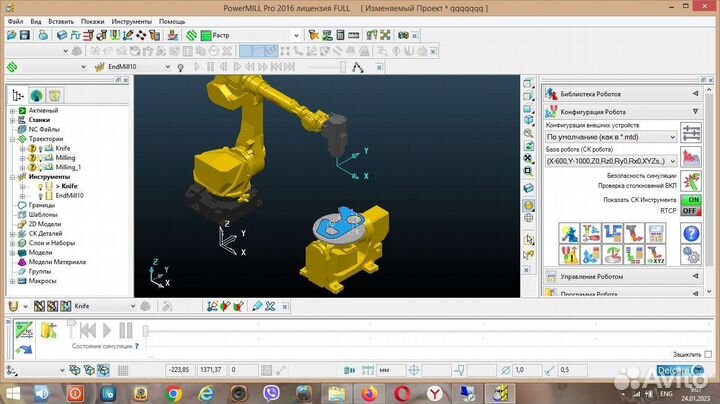Click the measure ruler icon in toolbar
The height and width of the screenshot is (404, 720).
[354, 35]
